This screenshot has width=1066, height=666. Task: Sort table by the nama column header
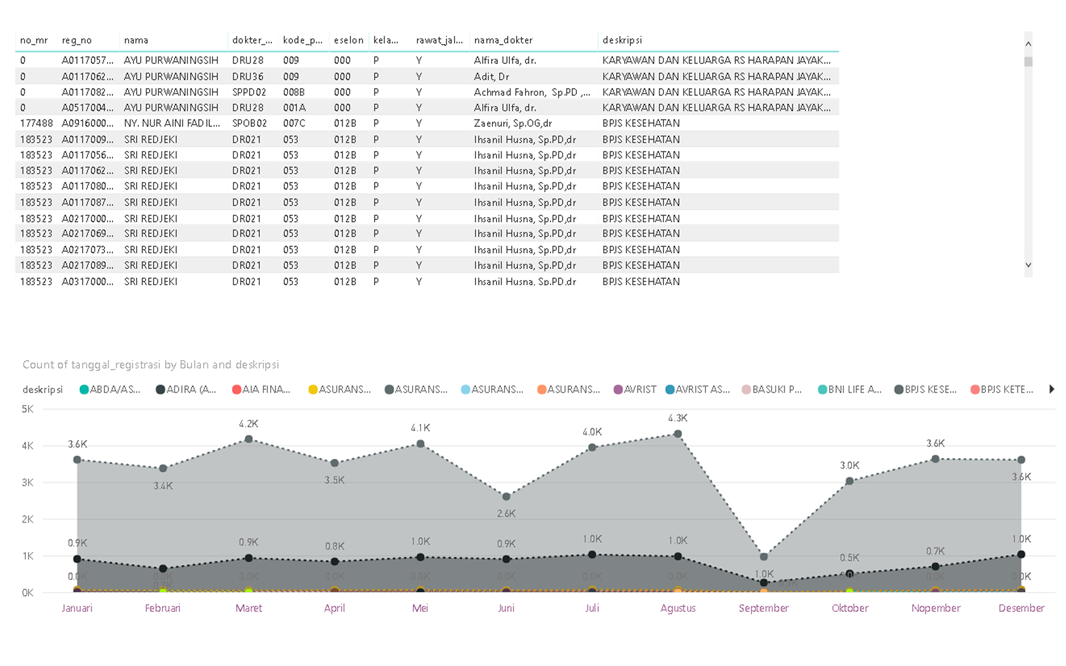[136, 40]
